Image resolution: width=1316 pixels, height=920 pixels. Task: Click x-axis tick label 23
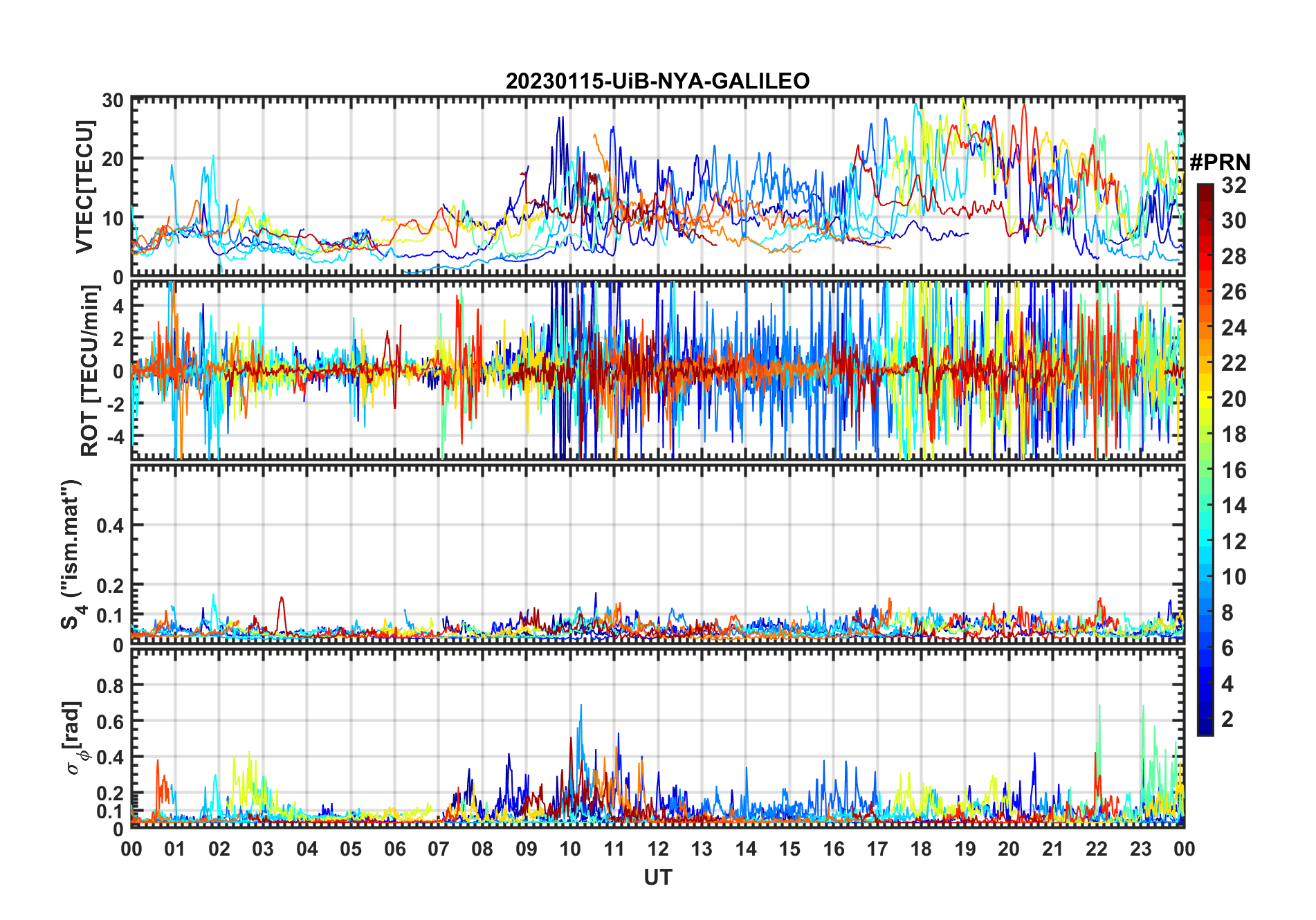pyautogui.click(x=1140, y=849)
